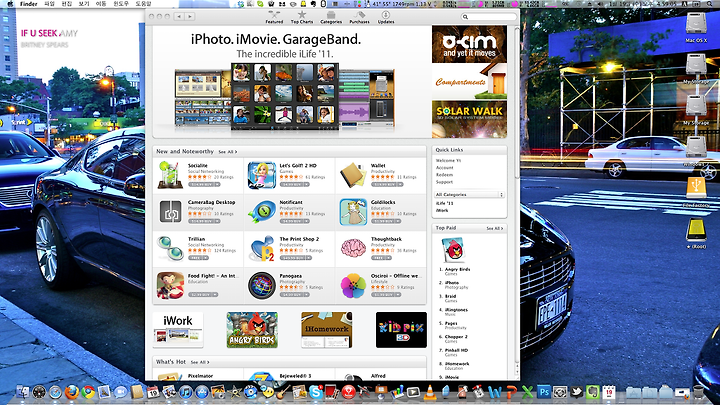This screenshot has height=405, width=720.
Task: Open The Print Shop 2 icon
Action: click(262, 248)
